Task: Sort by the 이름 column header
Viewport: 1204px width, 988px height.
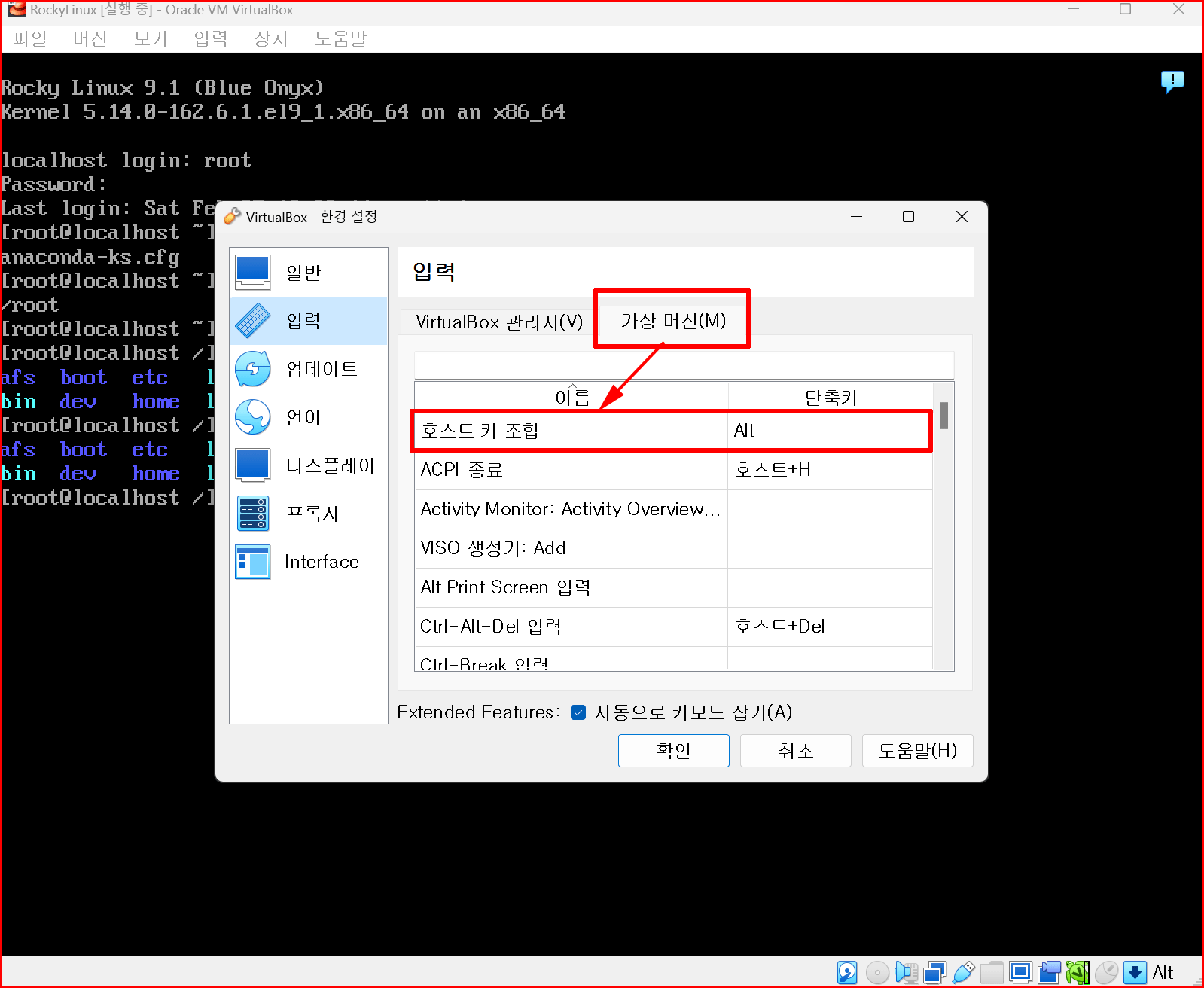Action: (572, 397)
